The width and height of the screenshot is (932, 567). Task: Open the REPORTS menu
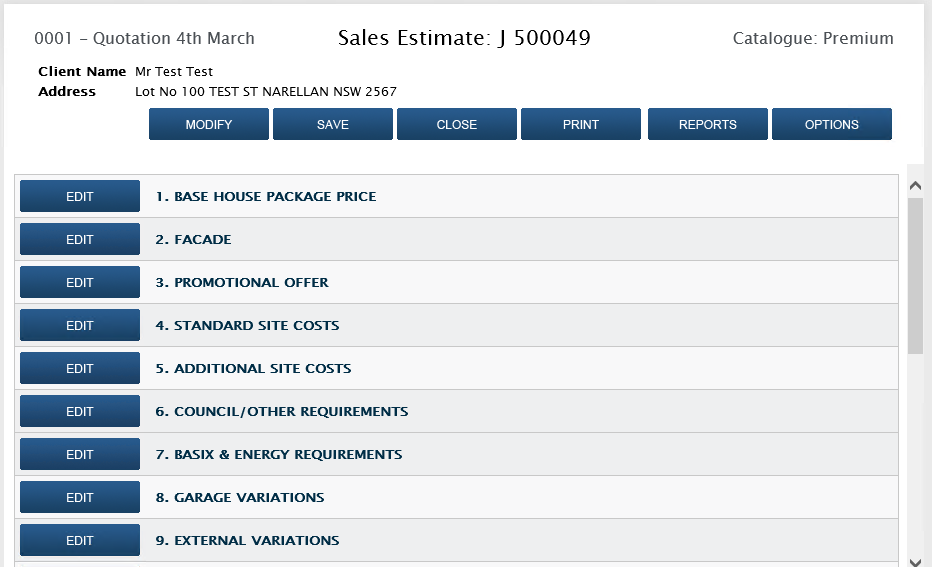pos(708,124)
